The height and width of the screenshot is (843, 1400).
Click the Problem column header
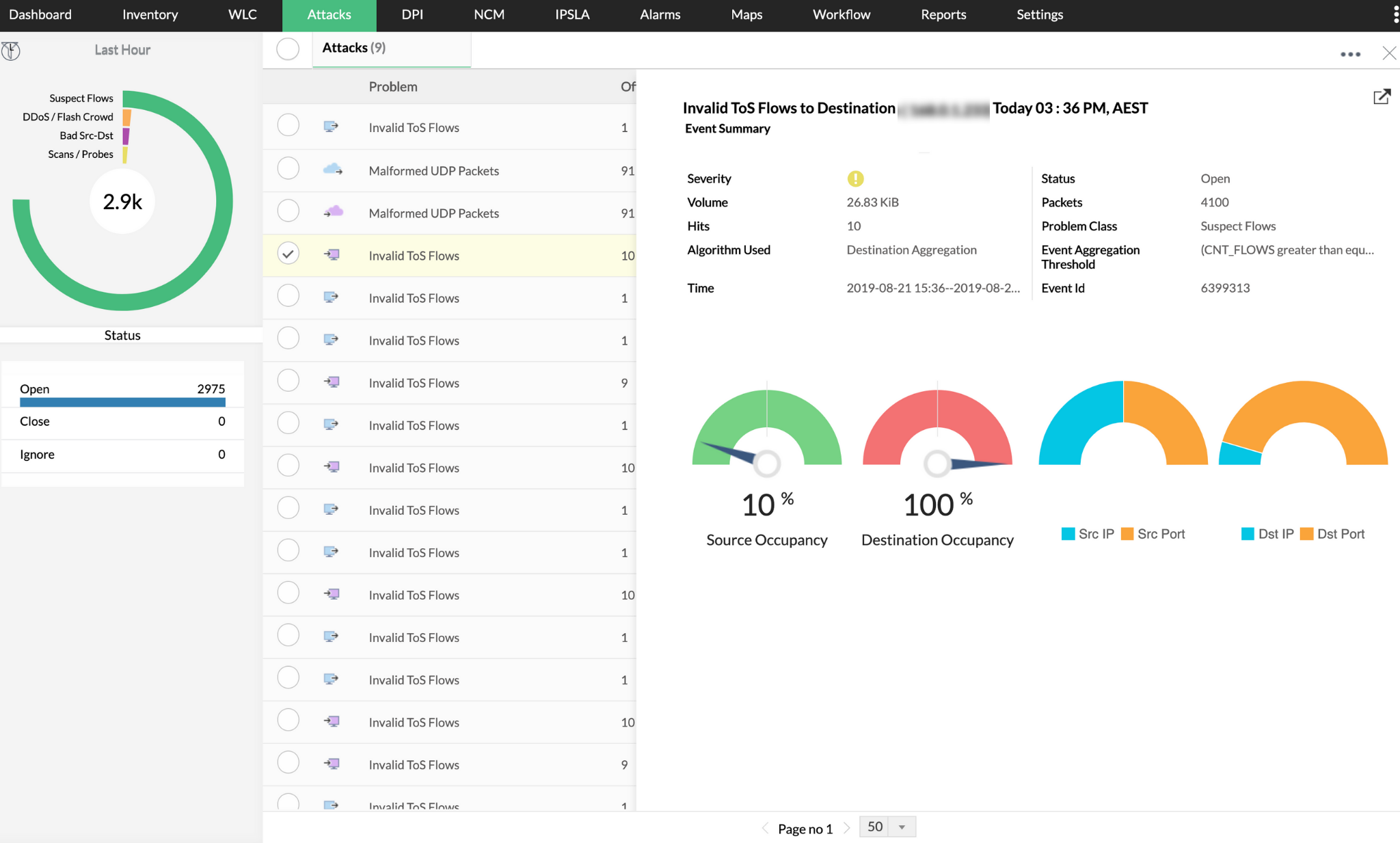(392, 87)
